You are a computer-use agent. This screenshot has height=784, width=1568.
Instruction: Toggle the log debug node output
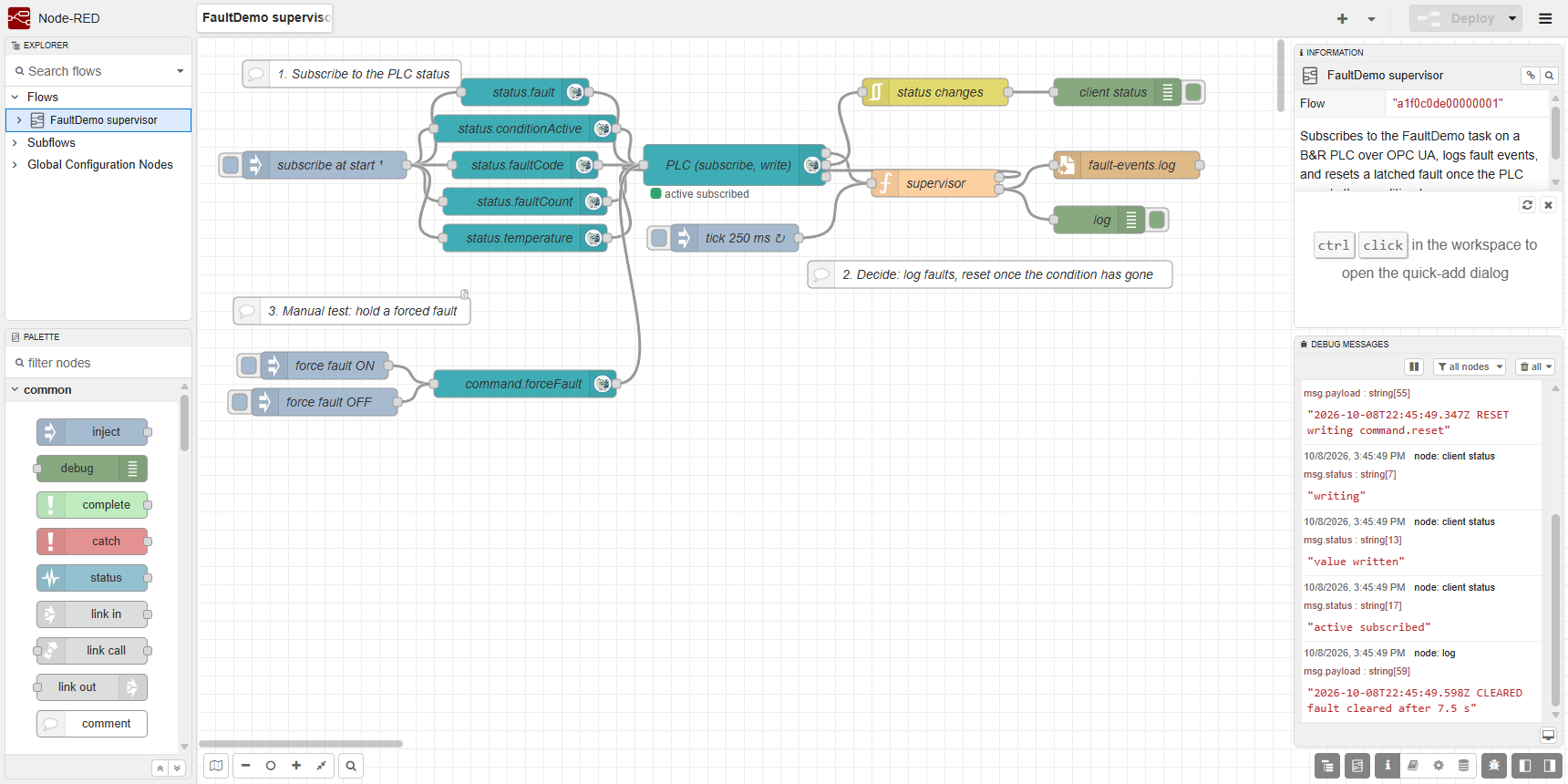click(x=1158, y=220)
